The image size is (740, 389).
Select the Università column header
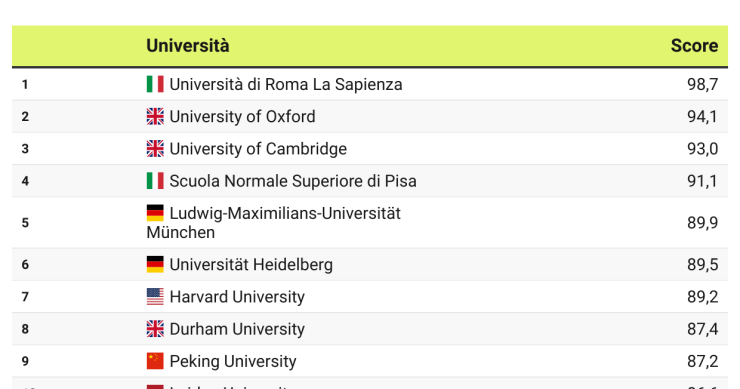188,46
